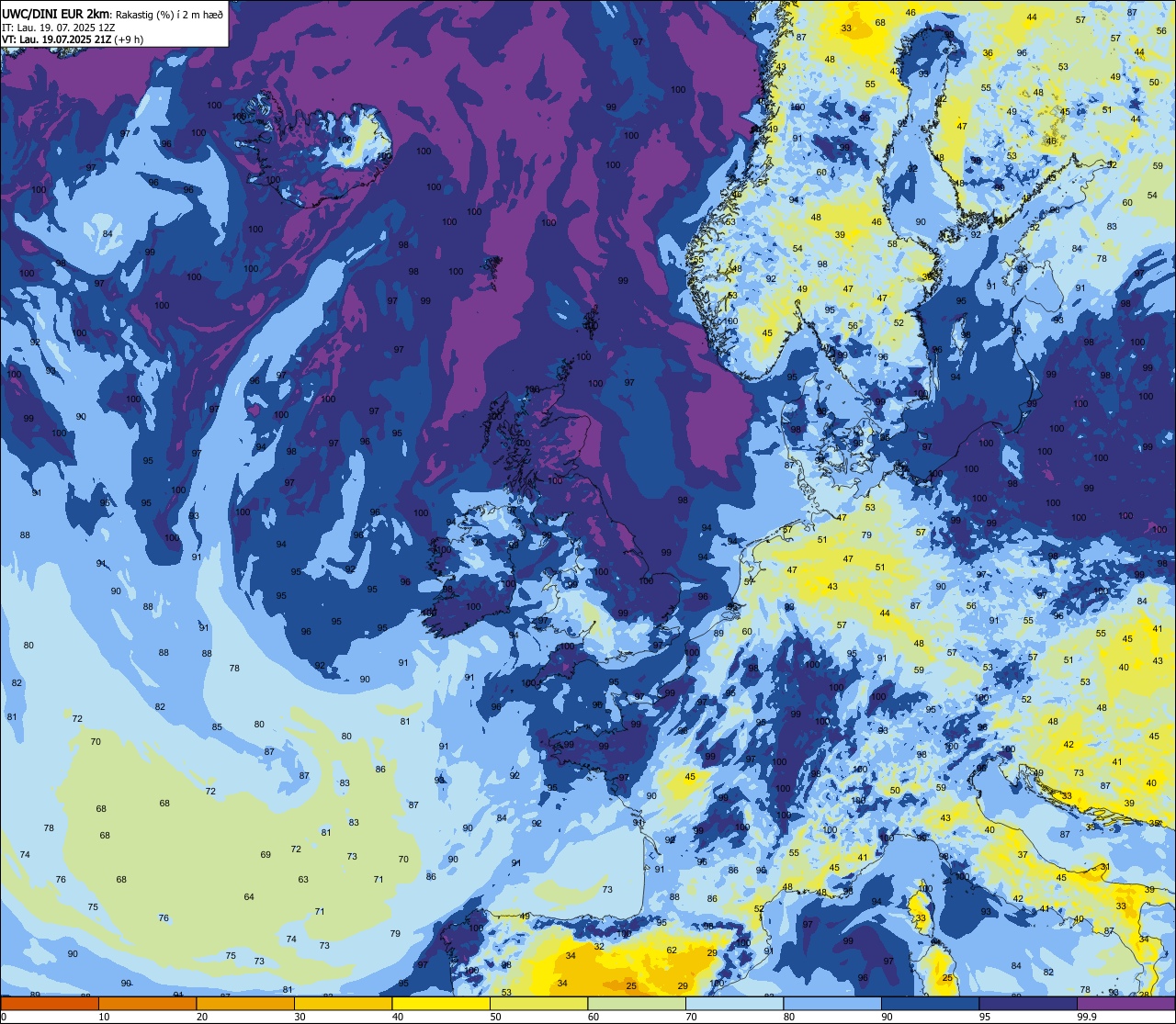This screenshot has height=1024, width=1176.
Task: Click the '95' legend scale label
Action: point(985,1017)
